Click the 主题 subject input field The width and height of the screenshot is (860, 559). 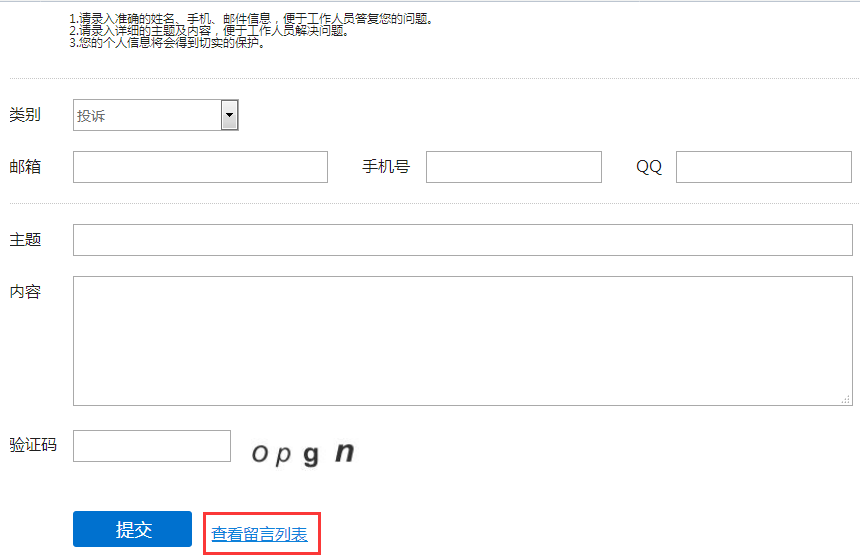pos(463,240)
